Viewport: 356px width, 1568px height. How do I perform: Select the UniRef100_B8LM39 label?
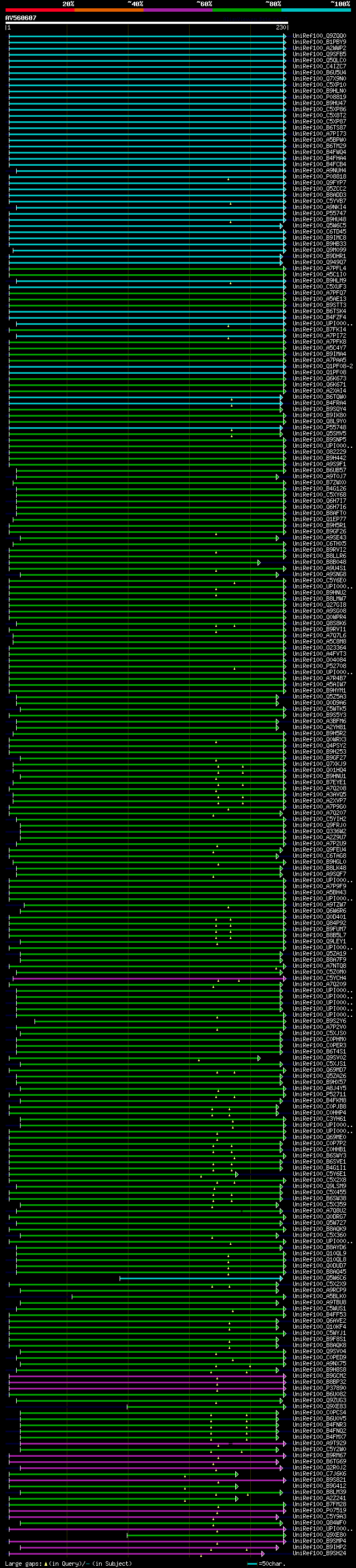319,1491
